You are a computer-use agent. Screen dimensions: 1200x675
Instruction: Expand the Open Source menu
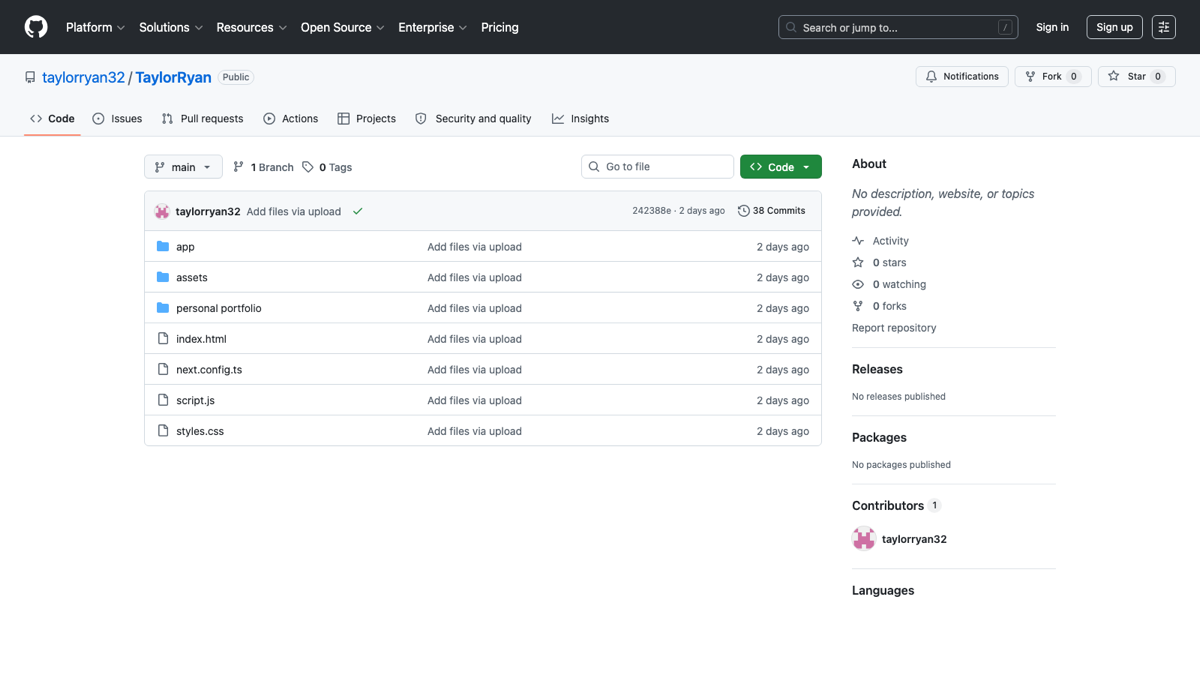click(342, 27)
